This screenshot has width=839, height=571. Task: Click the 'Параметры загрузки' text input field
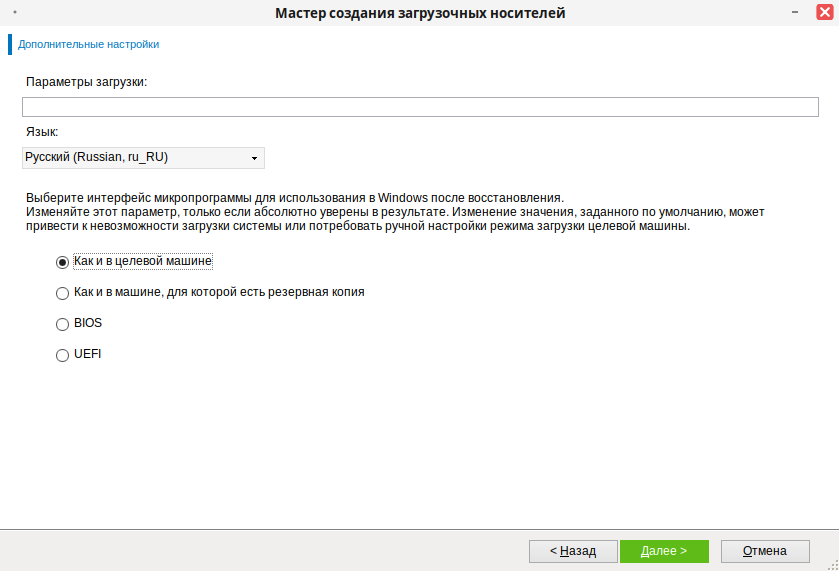point(420,108)
